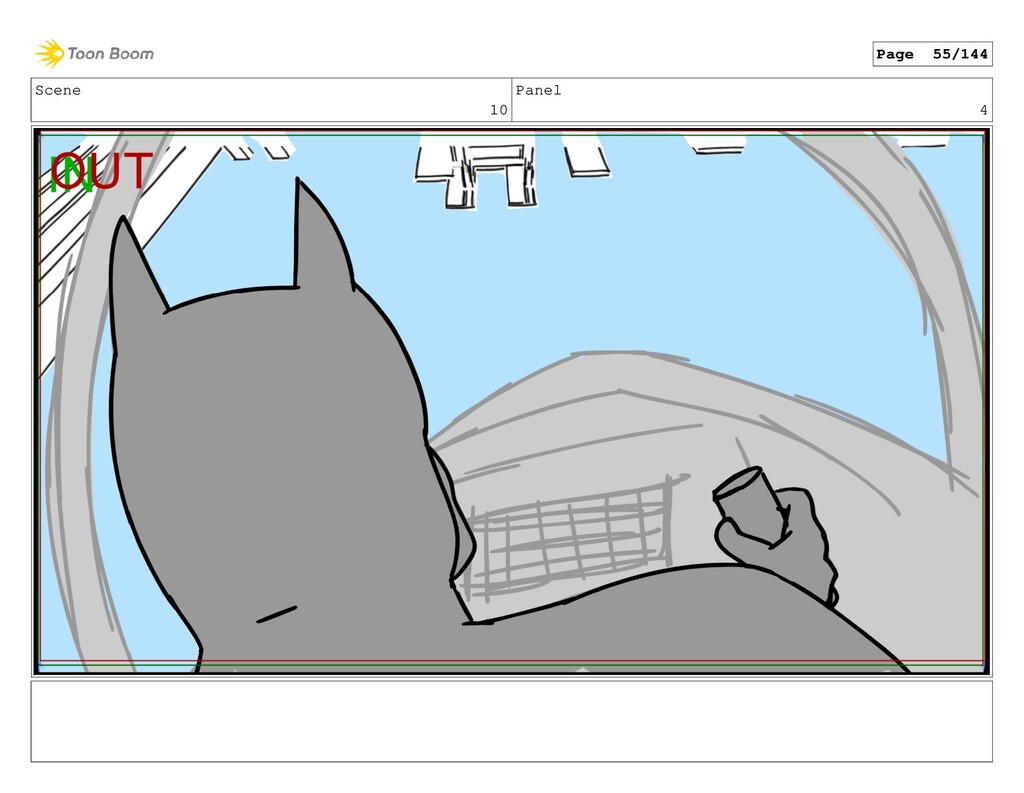Click the scene number 10
1024x793 pixels.
(x=498, y=110)
